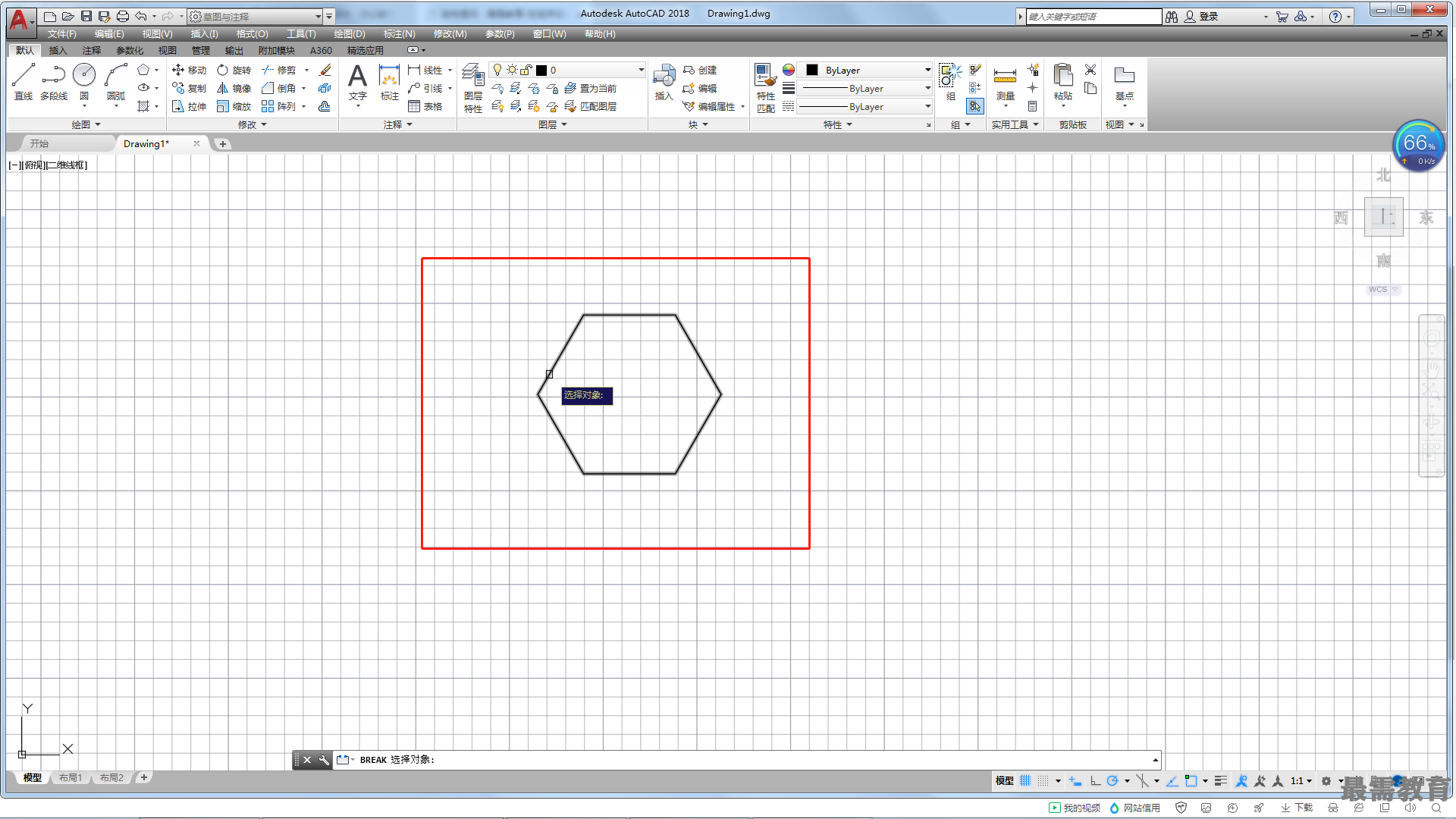The image size is (1456, 819).
Task: Click Match Layer (匹配图层) button
Action: point(591,106)
